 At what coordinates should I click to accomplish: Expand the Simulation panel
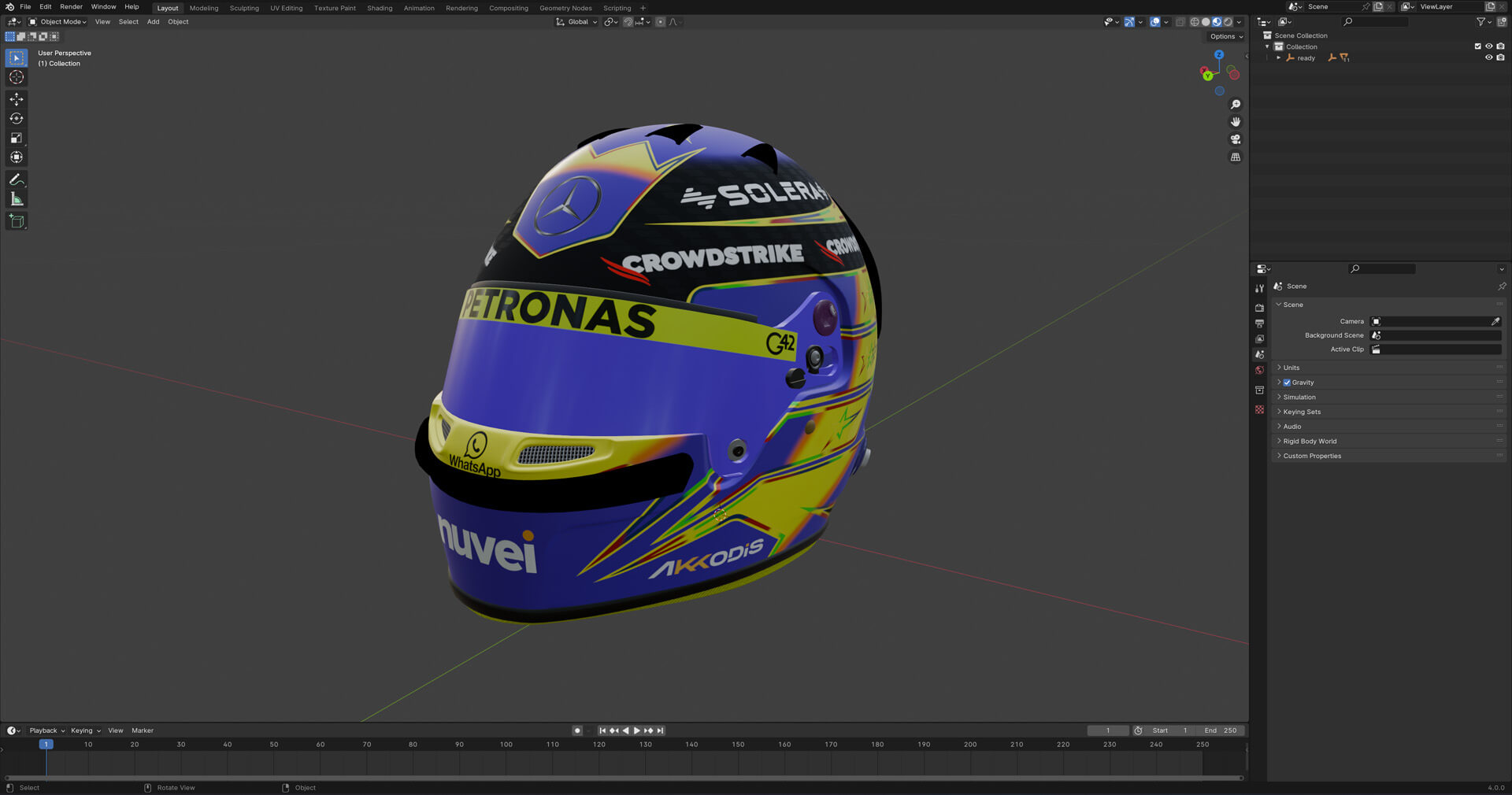pyautogui.click(x=1299, y=397)
